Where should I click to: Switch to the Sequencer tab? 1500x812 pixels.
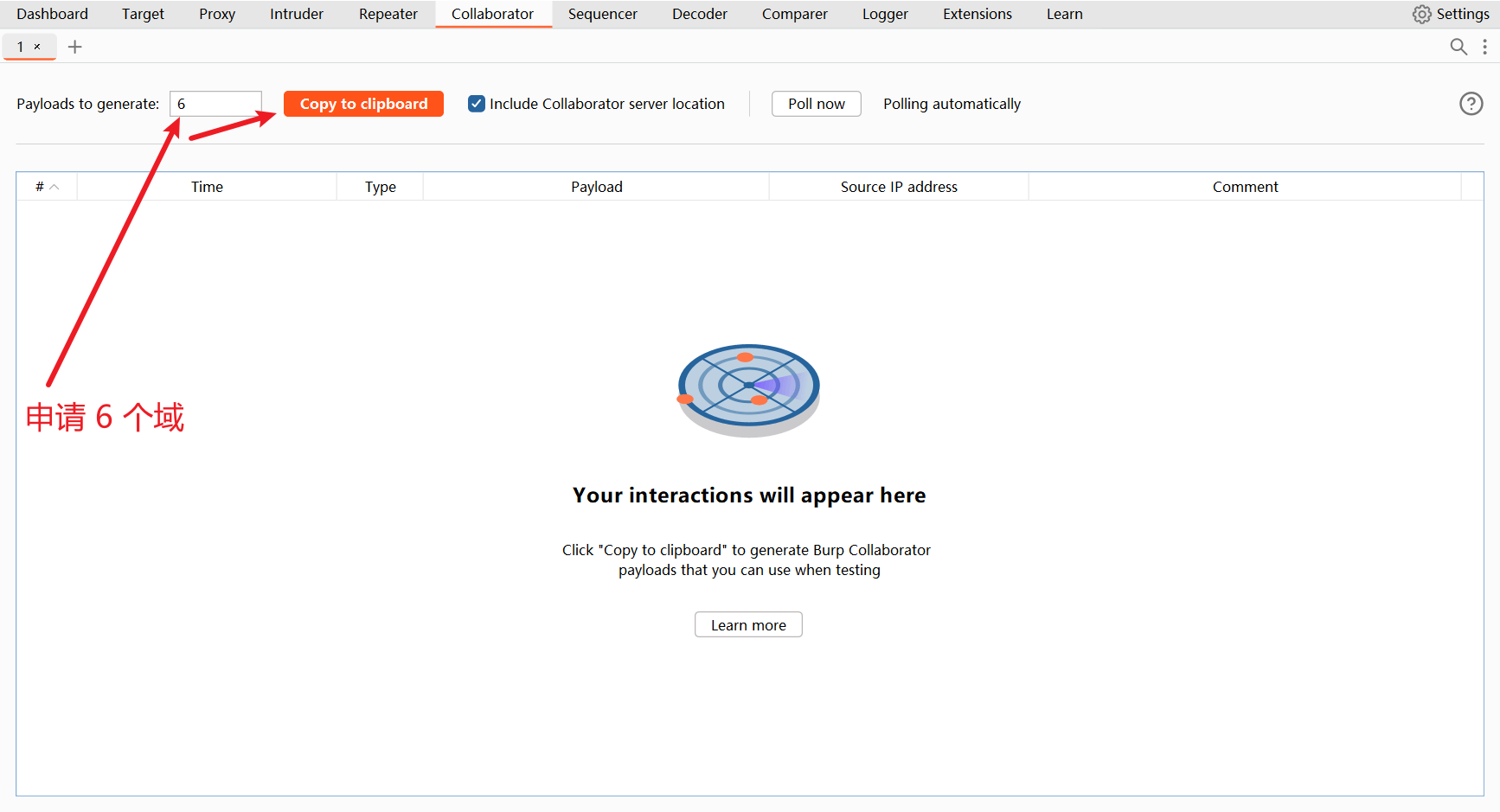[x=603, y=14]
